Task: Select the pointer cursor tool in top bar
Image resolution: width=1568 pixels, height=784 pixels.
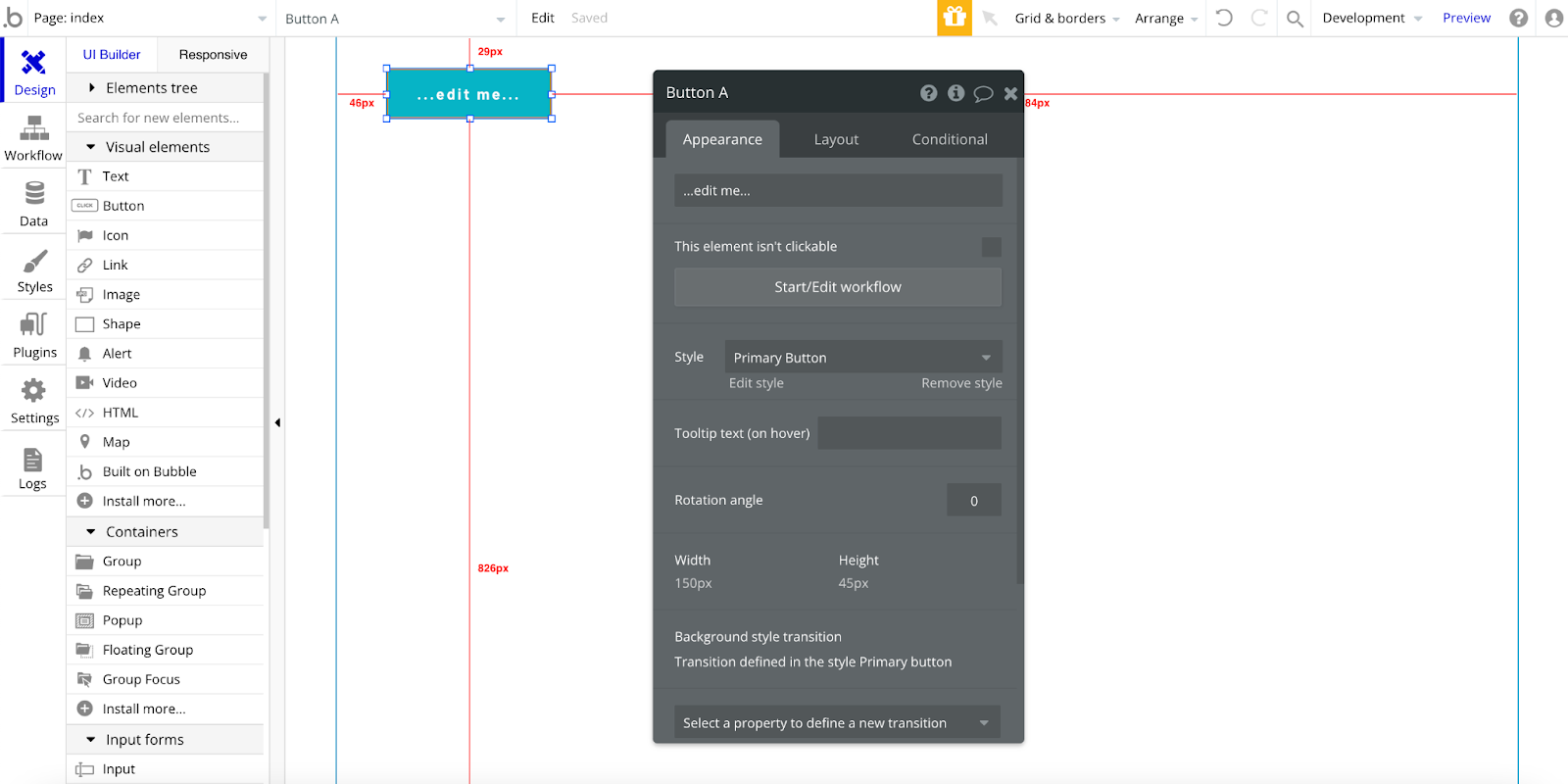Action: (990, 18)
